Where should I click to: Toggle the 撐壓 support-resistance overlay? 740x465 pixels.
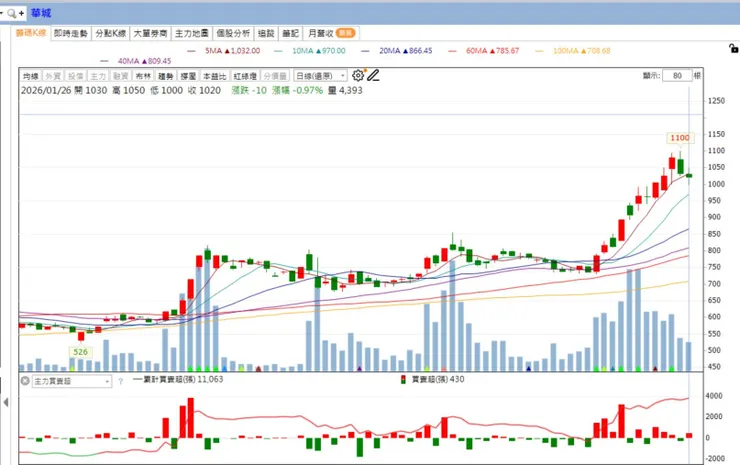tap(188, 76)
